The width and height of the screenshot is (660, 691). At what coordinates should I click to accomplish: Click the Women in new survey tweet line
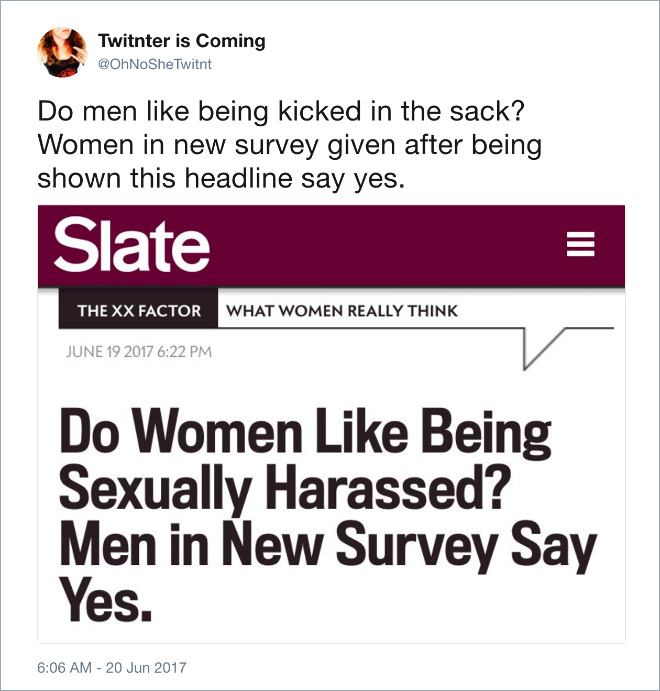point(289,145)
